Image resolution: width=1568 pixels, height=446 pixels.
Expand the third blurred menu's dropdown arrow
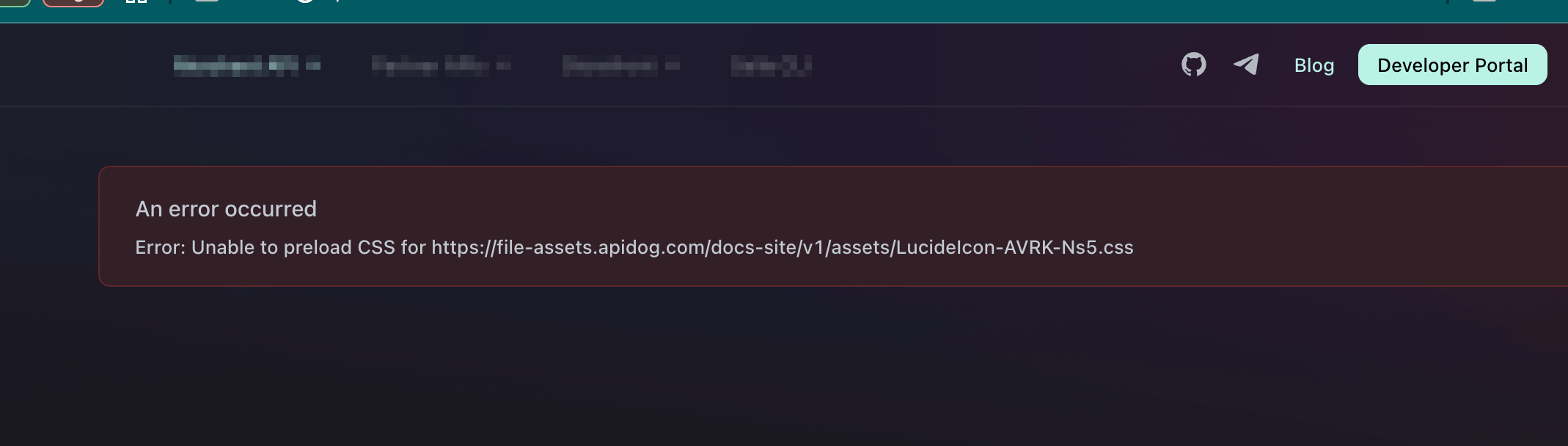tap(673, 66)
